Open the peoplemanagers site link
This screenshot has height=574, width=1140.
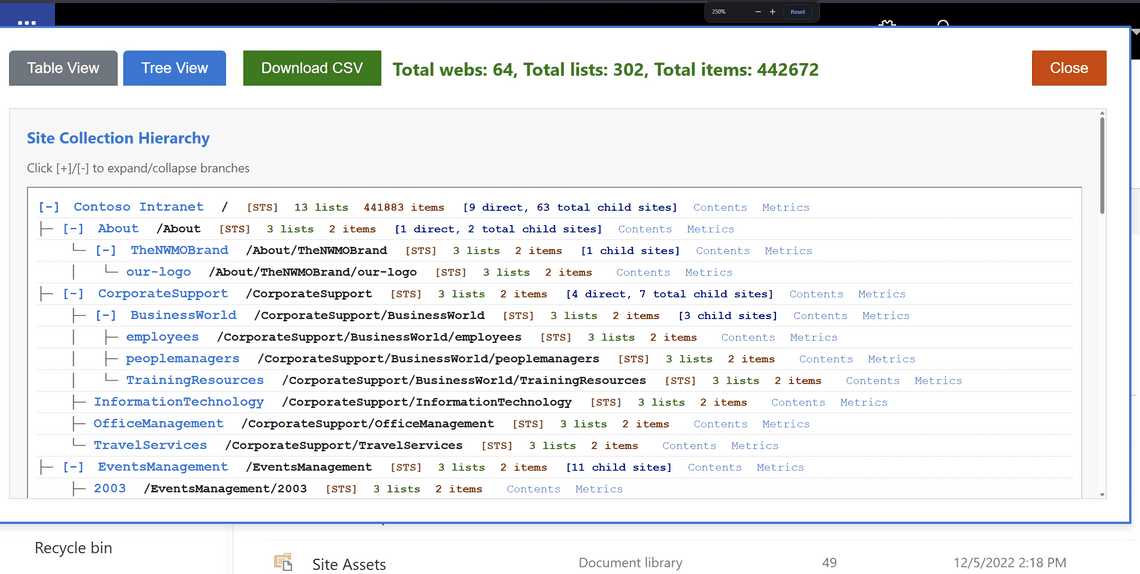click(x=182, y=359)
